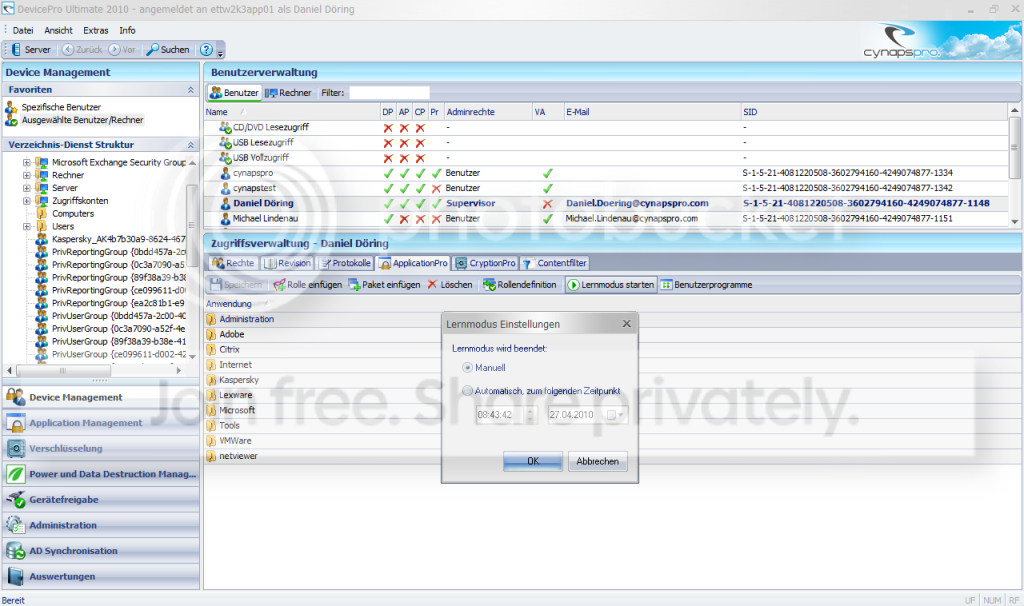Select the USB Vollzugriff row
Viewport: 1024px width, 606px height.
(x=607, y=158)
